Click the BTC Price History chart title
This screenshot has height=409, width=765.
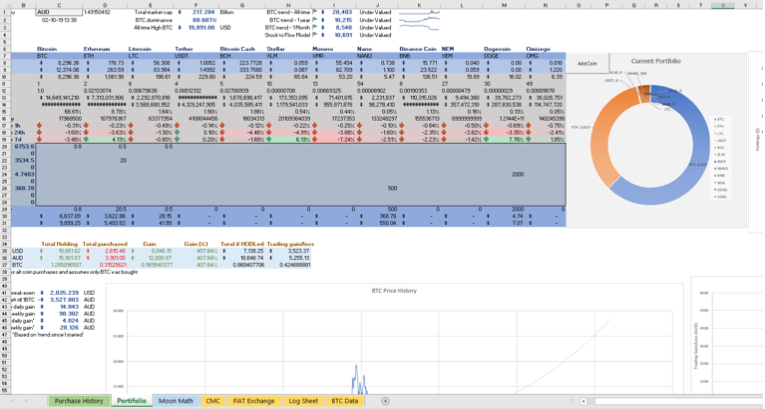click(394, 290)
